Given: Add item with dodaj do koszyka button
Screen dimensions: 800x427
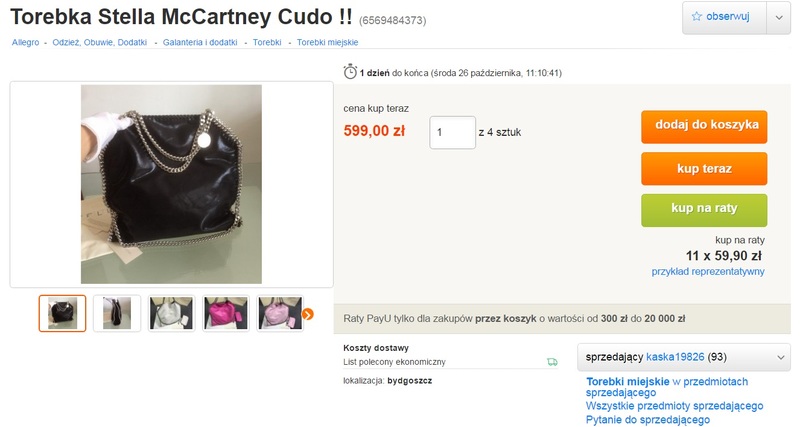Looking at the screenshot, I should click(704, 127).
